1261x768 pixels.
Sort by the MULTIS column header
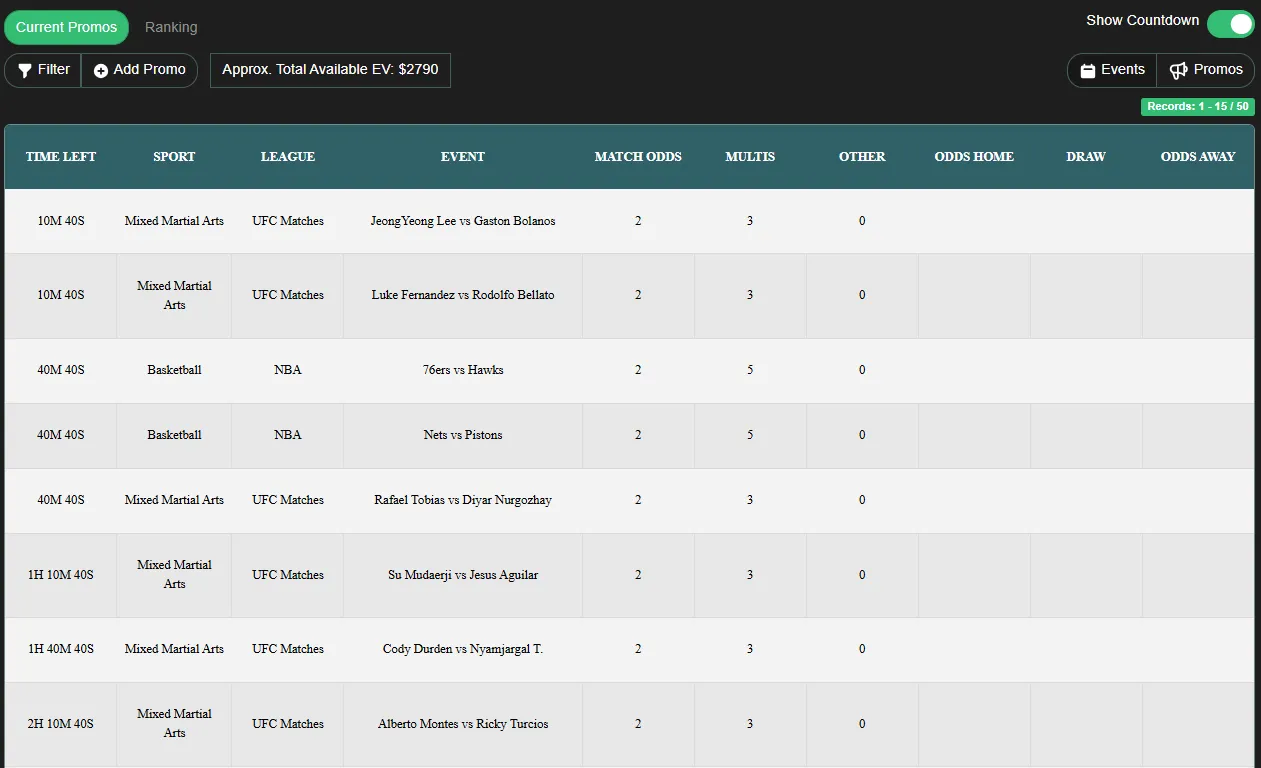(x=750, y=157)
